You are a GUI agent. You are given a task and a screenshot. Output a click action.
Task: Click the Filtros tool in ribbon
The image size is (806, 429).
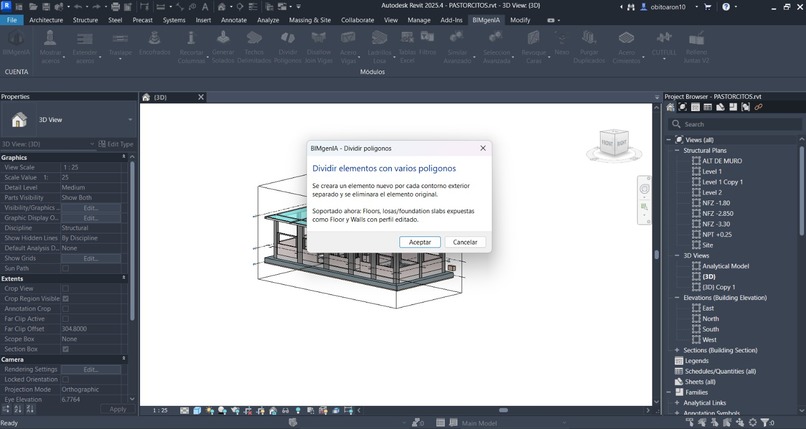[x=427, y=43]
